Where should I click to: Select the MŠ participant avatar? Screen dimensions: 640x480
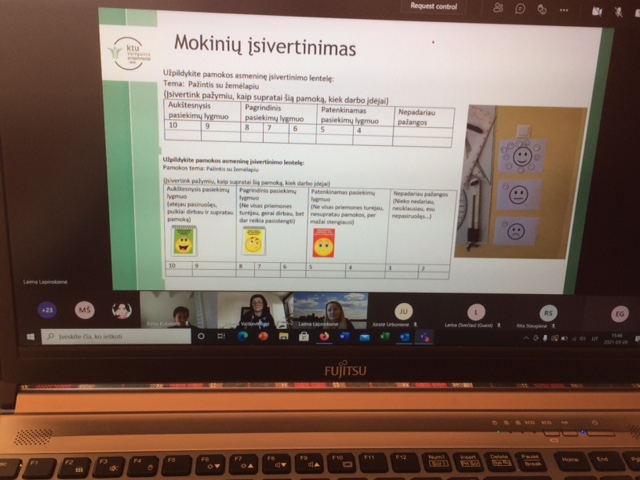(85, 310)
